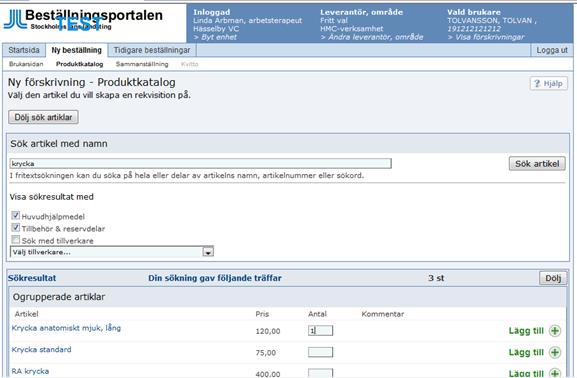Log out using Logga ut
The width and height of the screenshot is (577, 378).
(552, 50)
